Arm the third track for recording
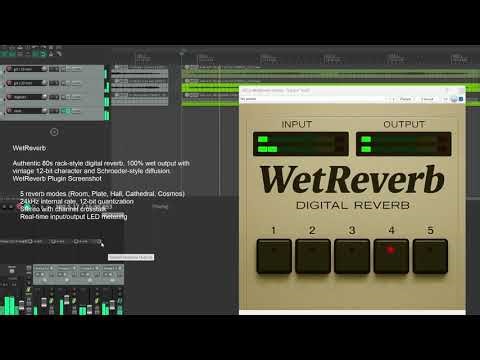 pyautogui.click(x=9, y=97)
